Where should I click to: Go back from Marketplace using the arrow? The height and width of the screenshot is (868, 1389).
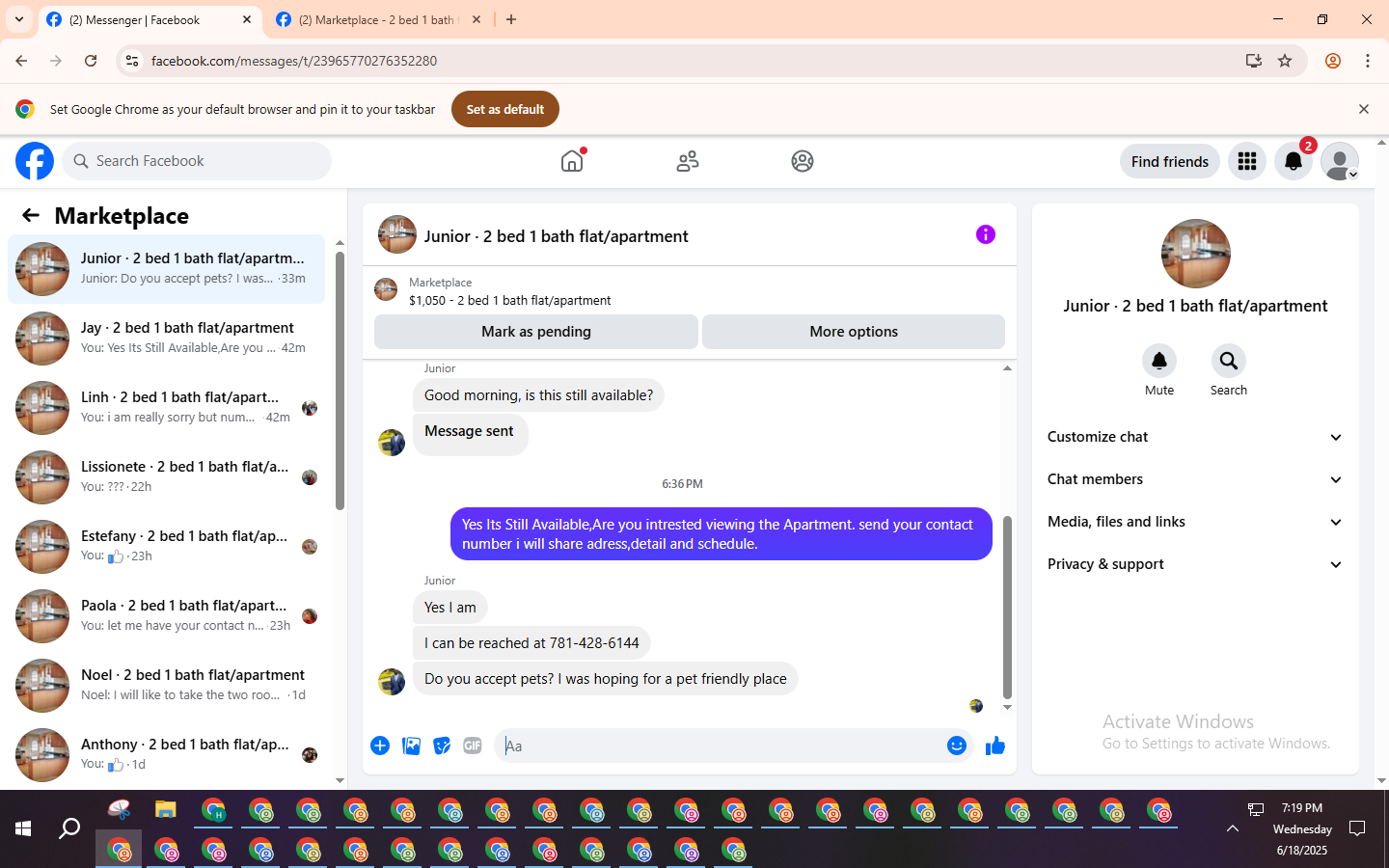31,215
